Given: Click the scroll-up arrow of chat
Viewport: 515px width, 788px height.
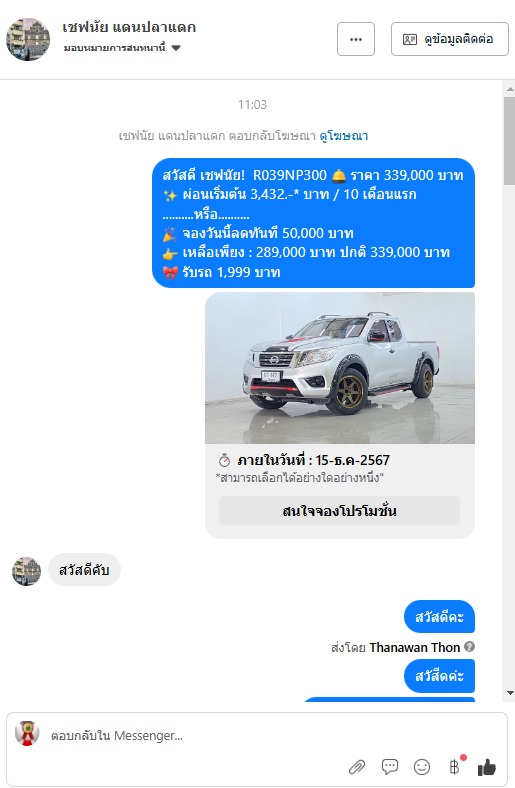Looking at the screenshot, I should [510, 89].
